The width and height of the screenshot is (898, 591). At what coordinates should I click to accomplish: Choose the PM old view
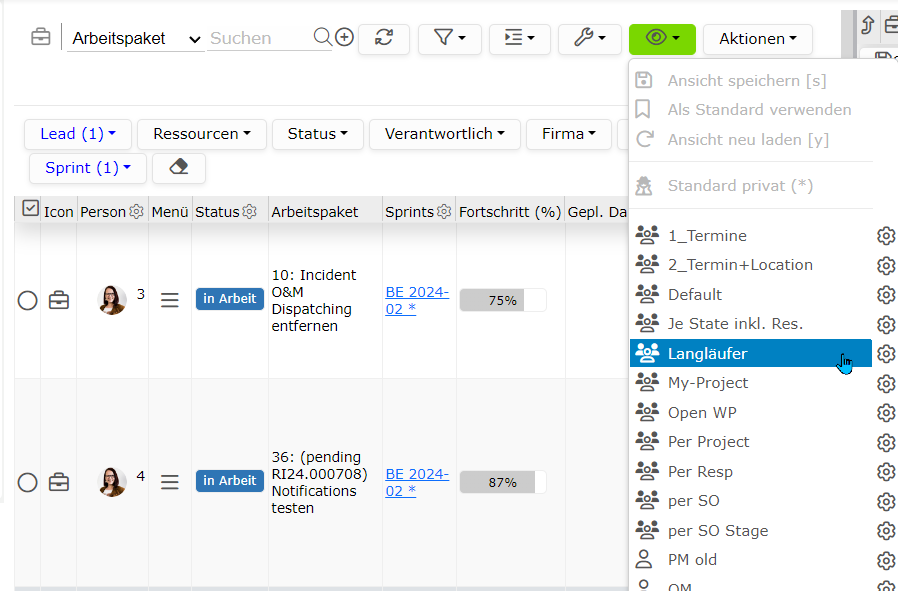(750, 560)
